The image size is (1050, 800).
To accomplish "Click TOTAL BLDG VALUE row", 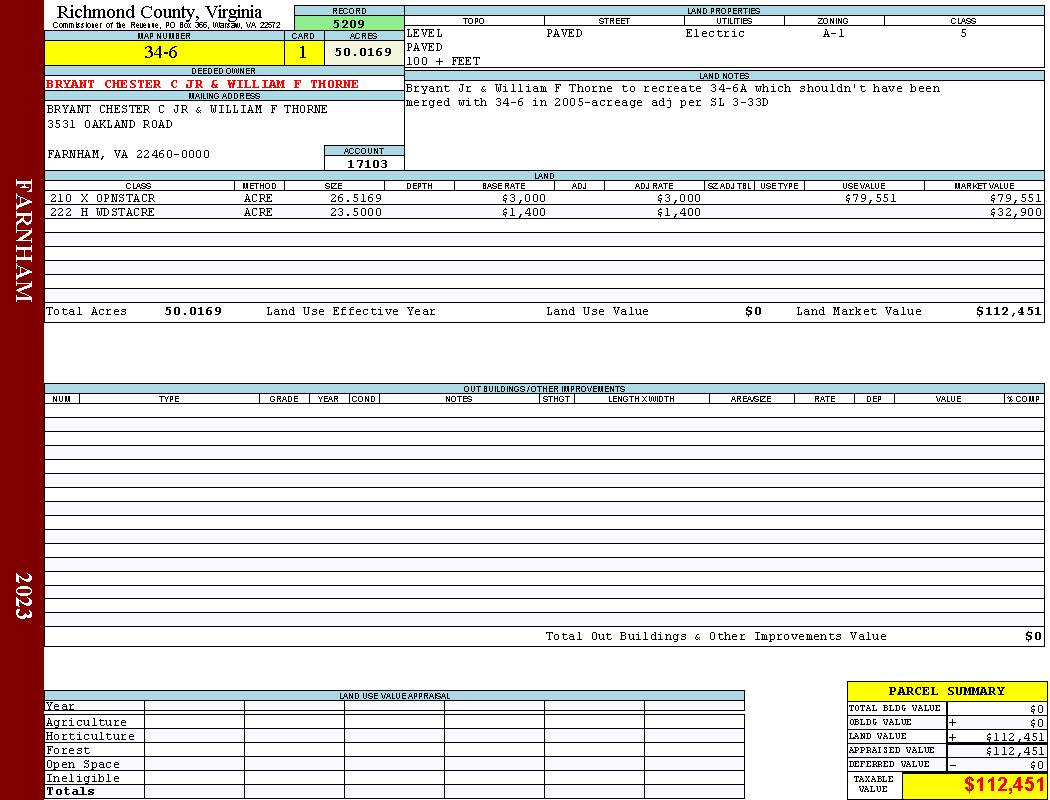I will 946,709.
